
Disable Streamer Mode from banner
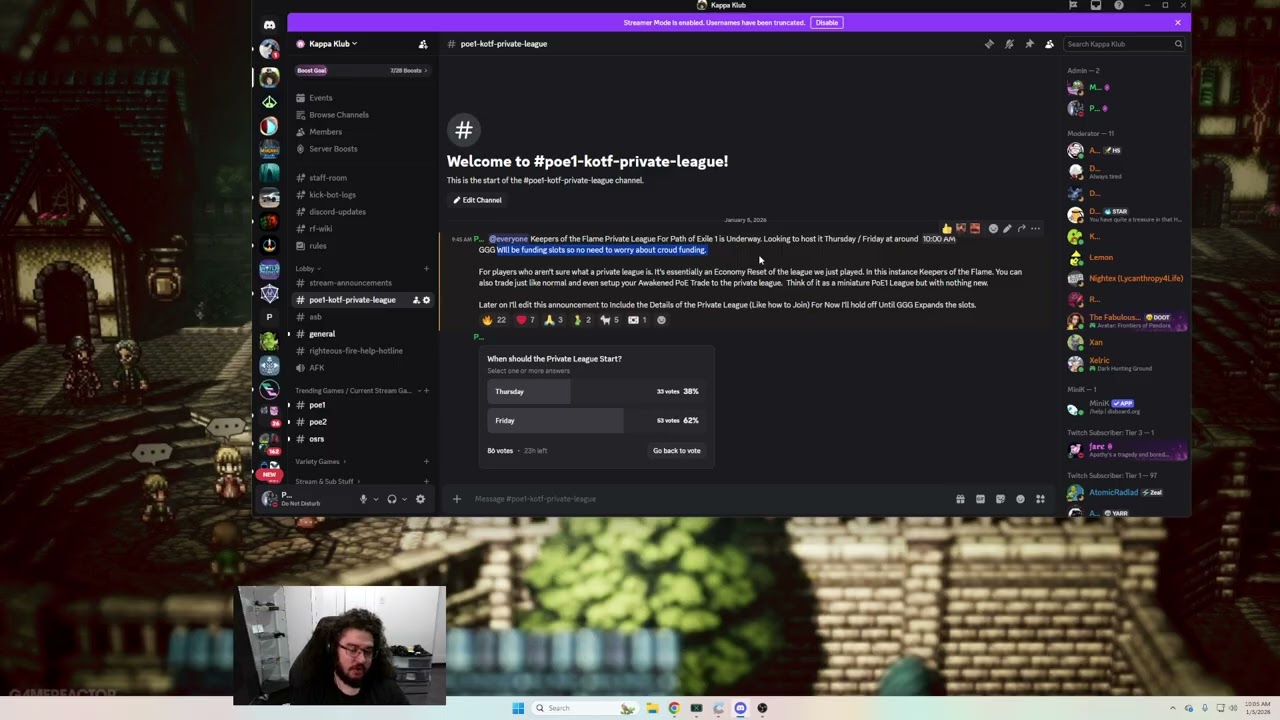pyautogui.click(x=827, y=23)
